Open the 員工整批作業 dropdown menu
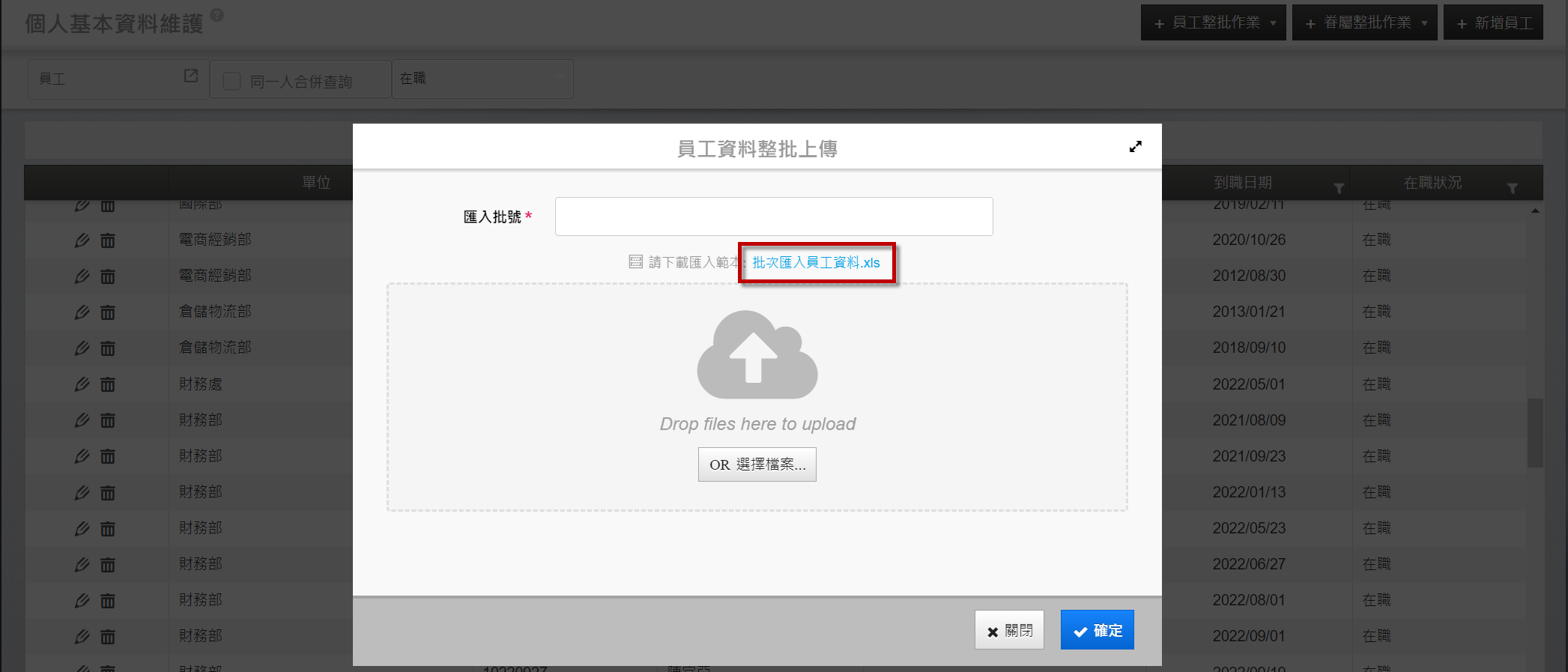This screenshot has height=672, width=1568. click(x=1213, y=22)
